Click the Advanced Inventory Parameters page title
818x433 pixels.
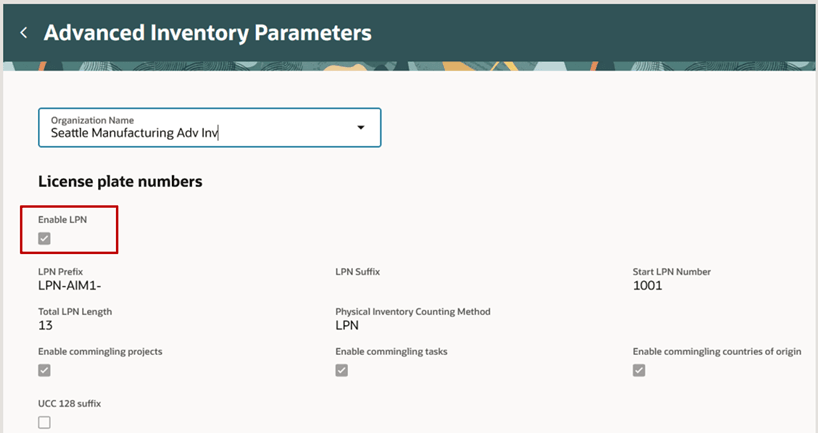[208, 33]
